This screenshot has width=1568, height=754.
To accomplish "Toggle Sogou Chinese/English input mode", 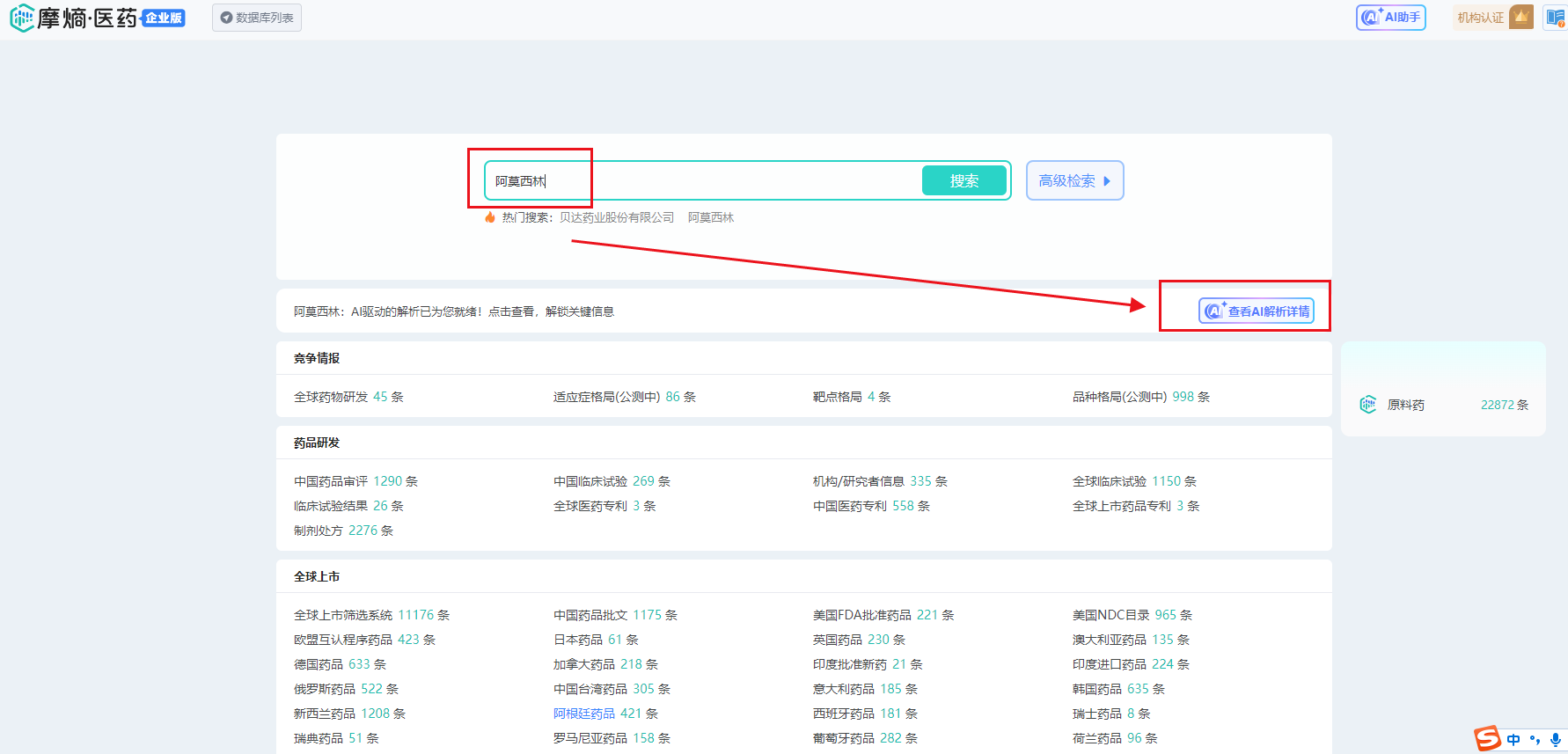I will click(x=1513, y=740).
